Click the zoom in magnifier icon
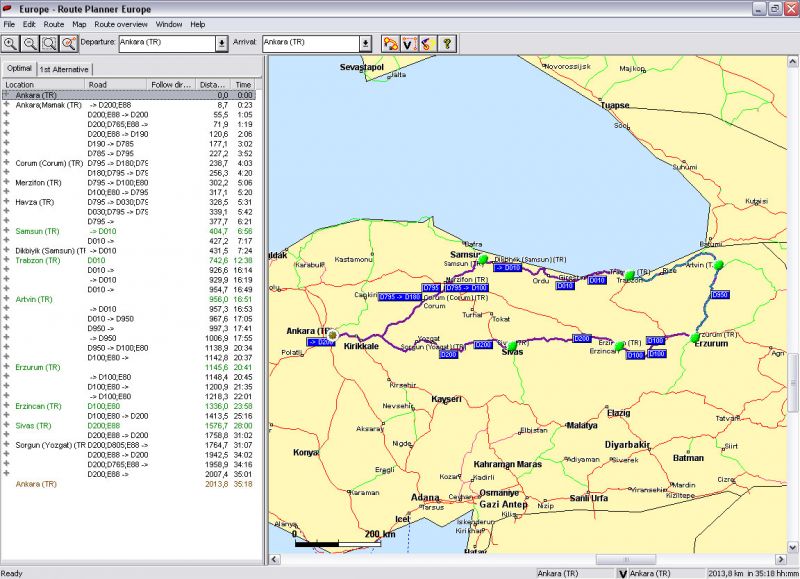Screen dimensions: 800x579 click(11, 43)
